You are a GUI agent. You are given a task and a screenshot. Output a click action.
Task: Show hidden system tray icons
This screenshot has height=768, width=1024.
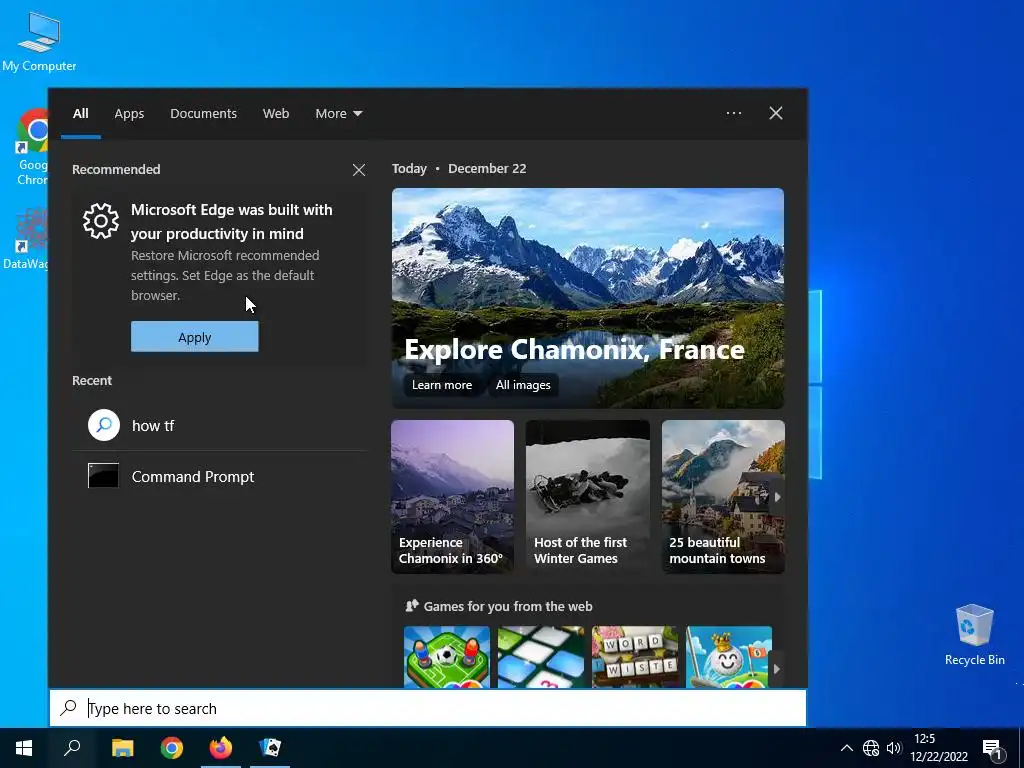[x=846, y=748]
